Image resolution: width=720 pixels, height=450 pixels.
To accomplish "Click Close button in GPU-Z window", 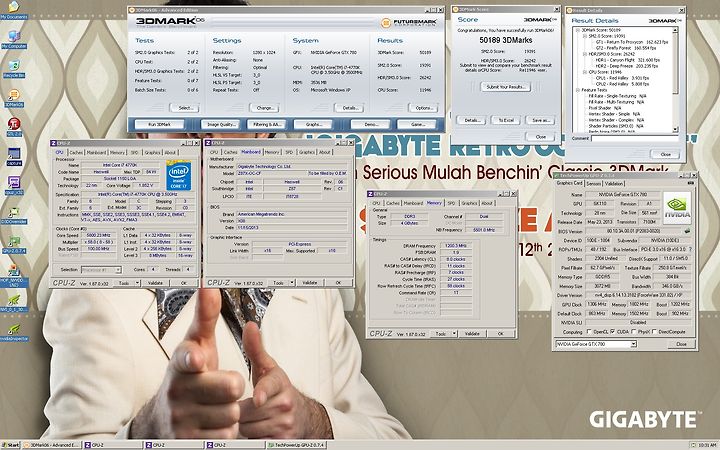I will point(681,344).
